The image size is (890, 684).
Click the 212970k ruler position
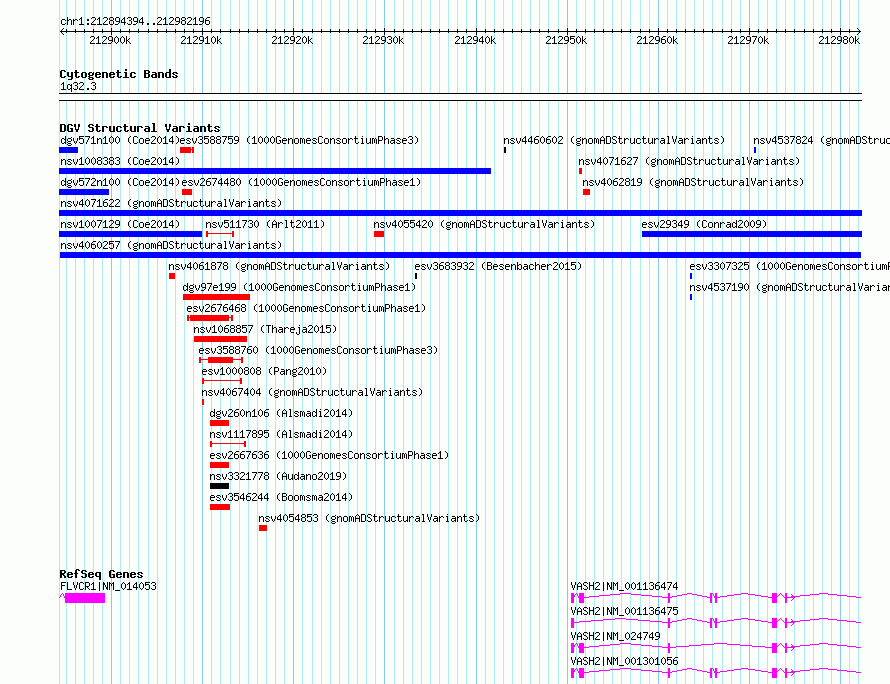click(x=748, y=40)
